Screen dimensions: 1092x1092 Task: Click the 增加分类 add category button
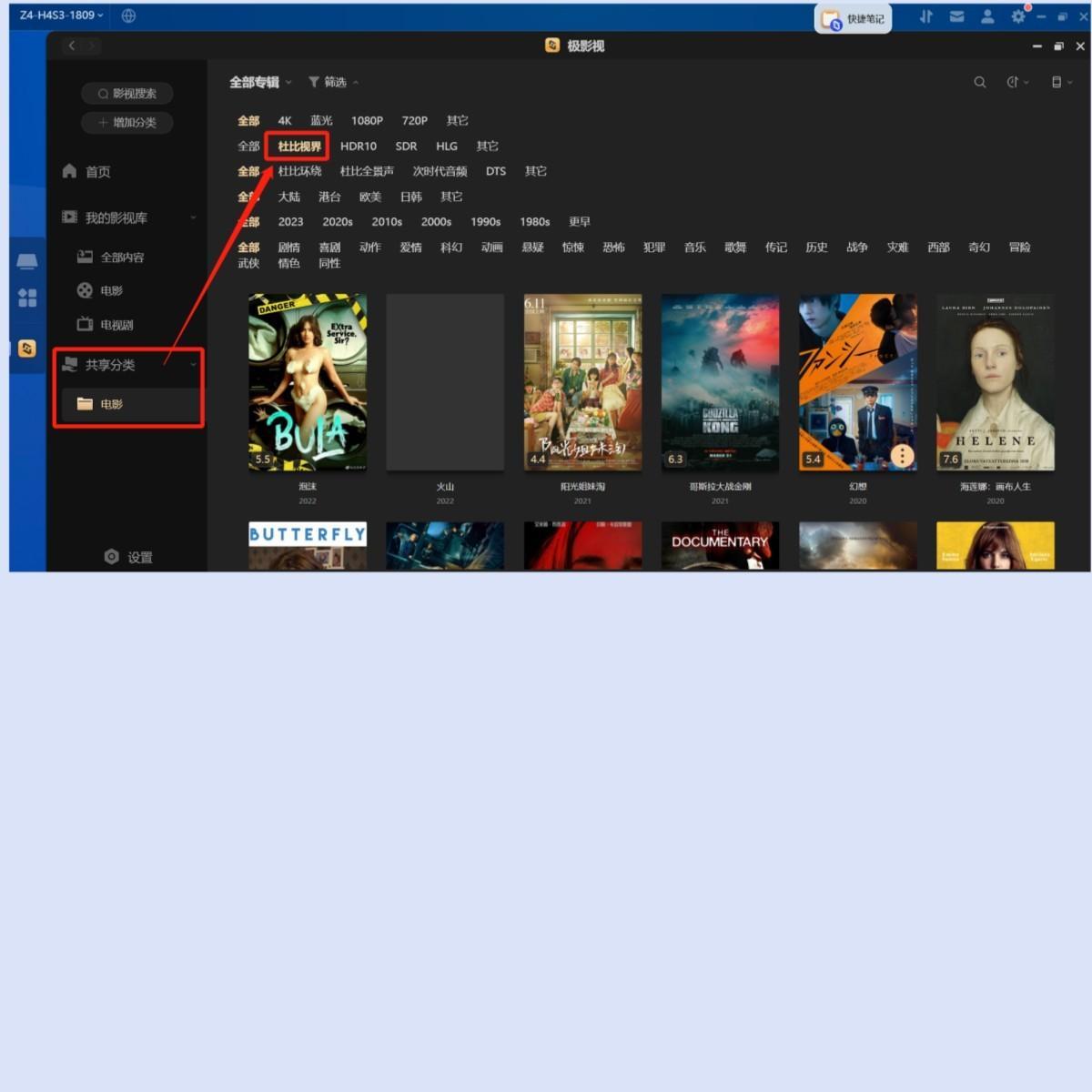pos(127,123)
